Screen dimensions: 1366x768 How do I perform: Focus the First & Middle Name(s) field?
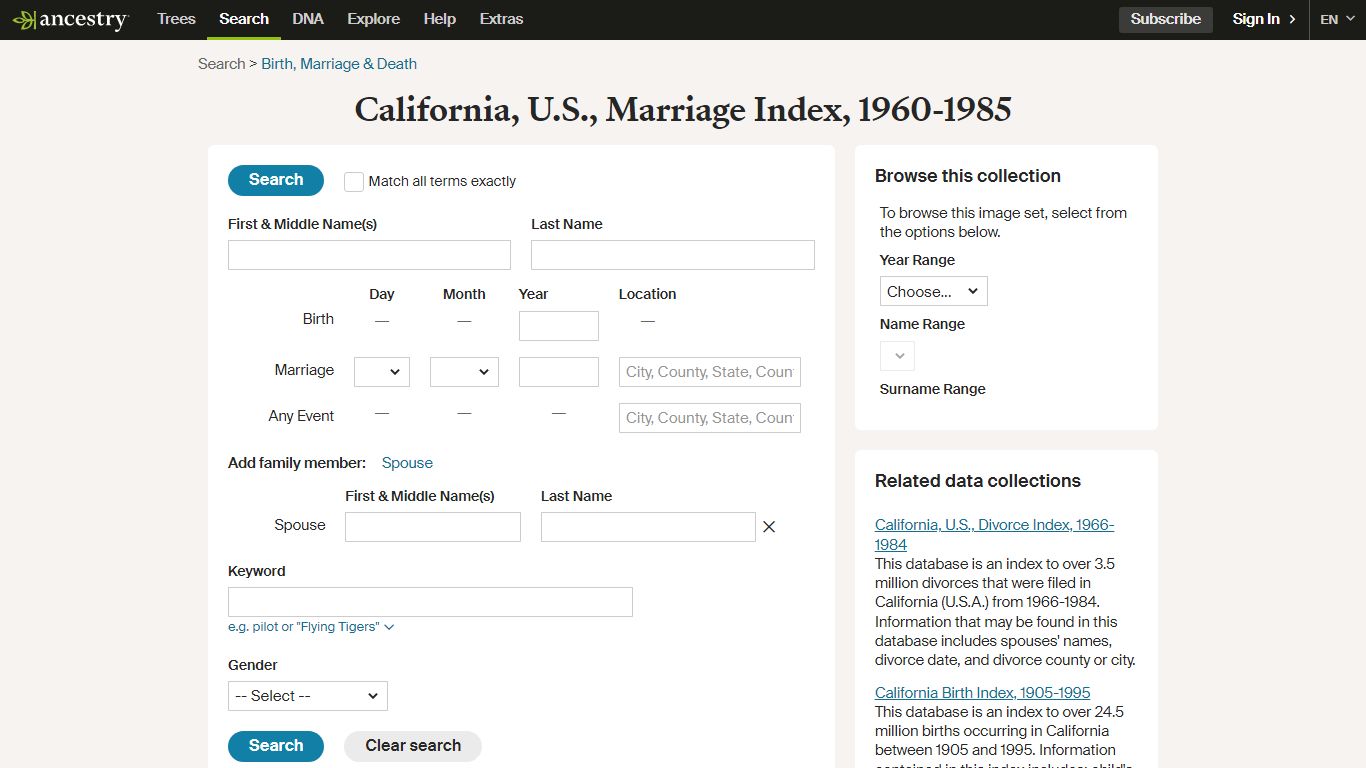pos(369,255)
